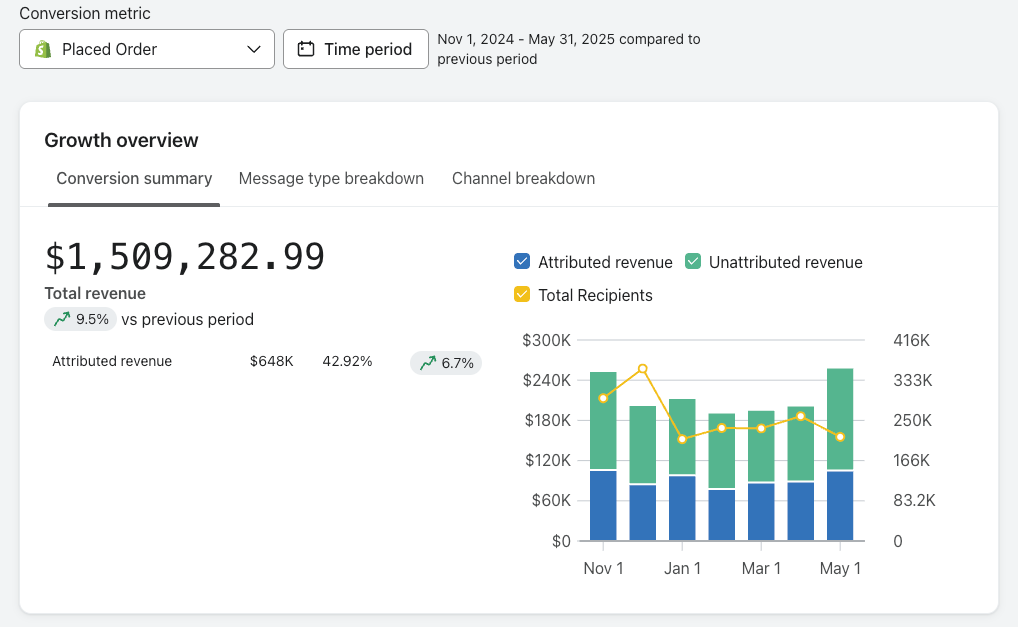Open the Placed Order conversion metric dropdown
1018x627 pixels.
coord(146,49)
